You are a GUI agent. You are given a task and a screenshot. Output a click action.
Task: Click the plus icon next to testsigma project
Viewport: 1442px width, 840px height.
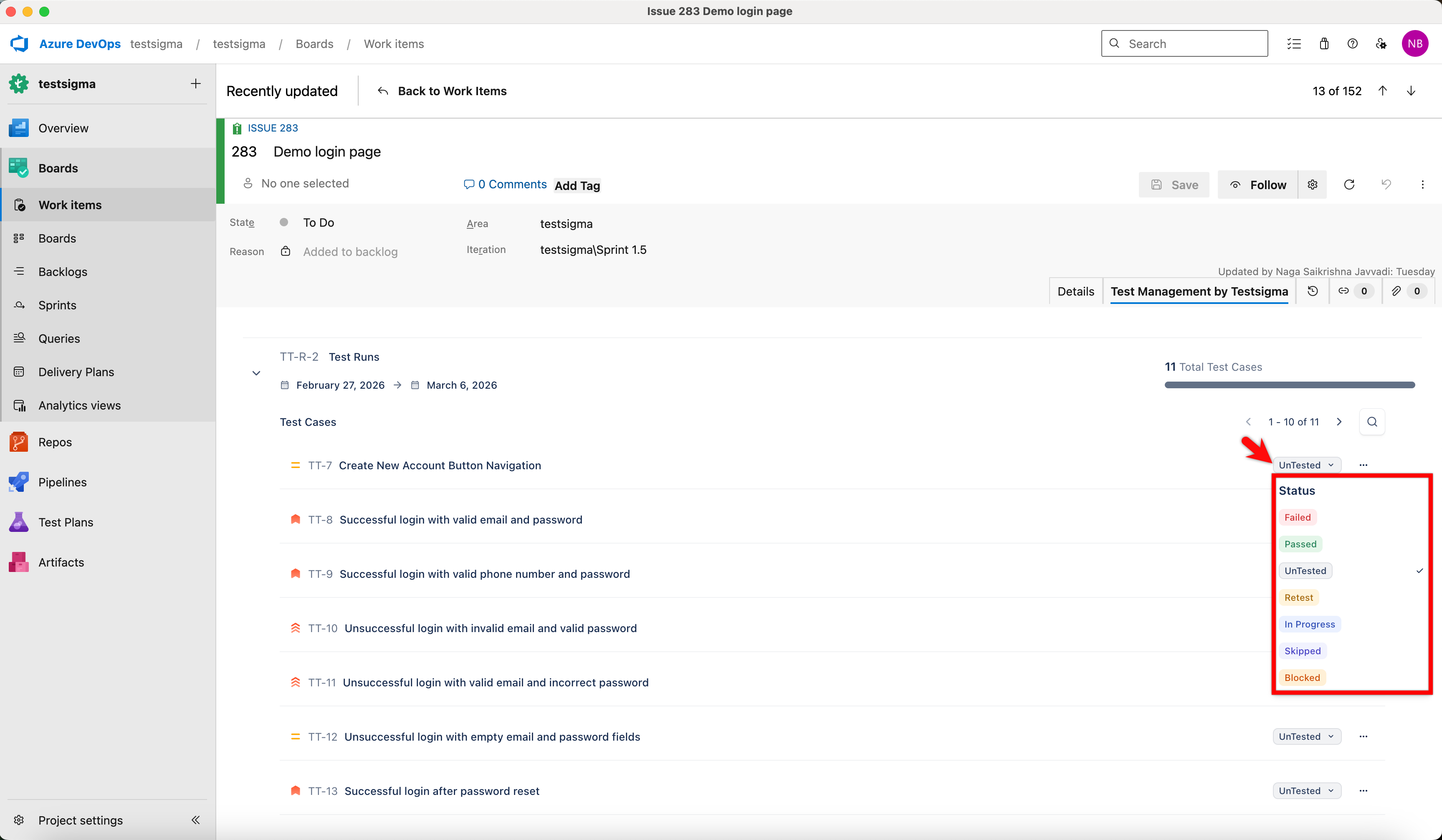pos(196,83)
